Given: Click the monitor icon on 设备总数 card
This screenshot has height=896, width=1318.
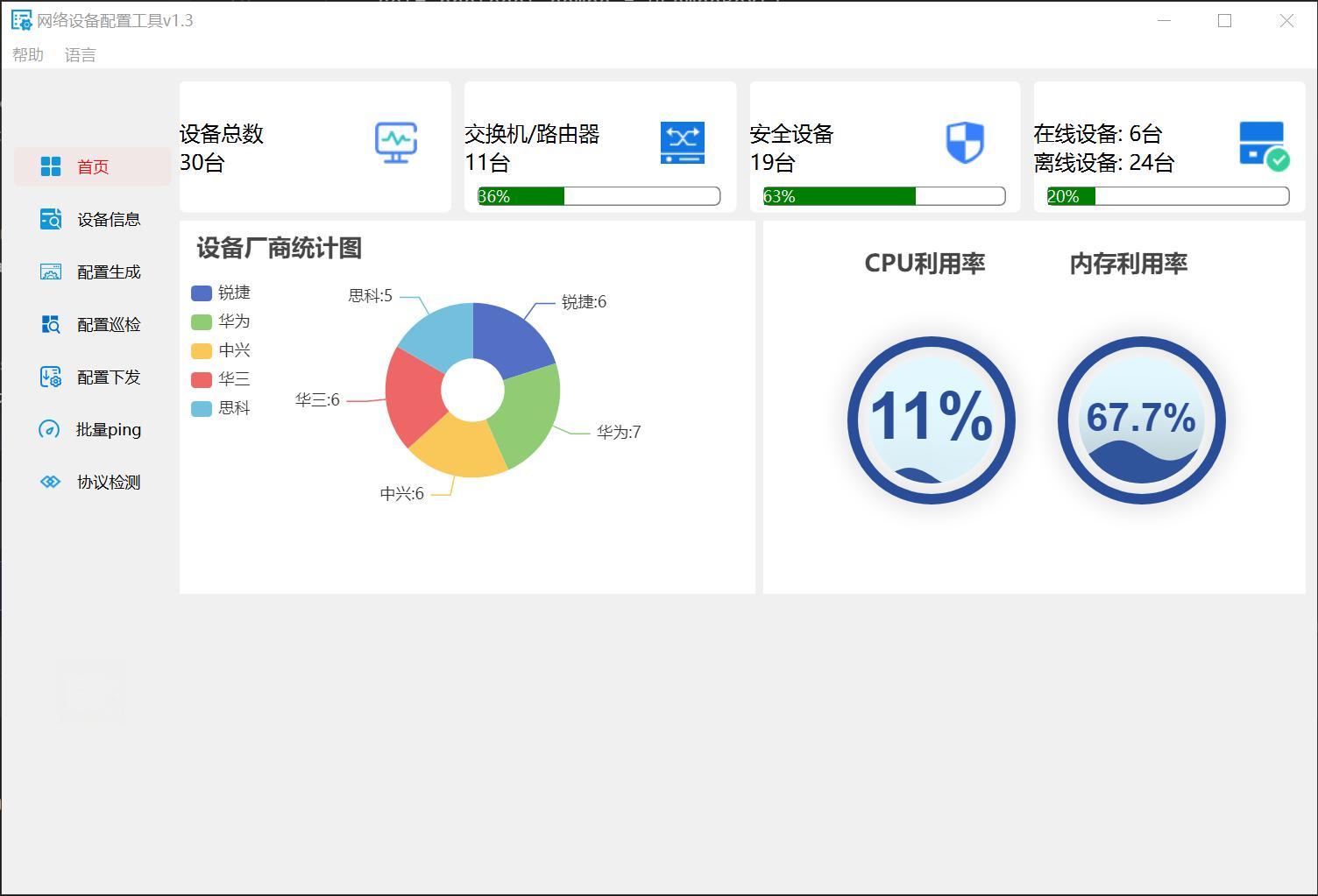Looking at the screenshot, I should (396, 142).
